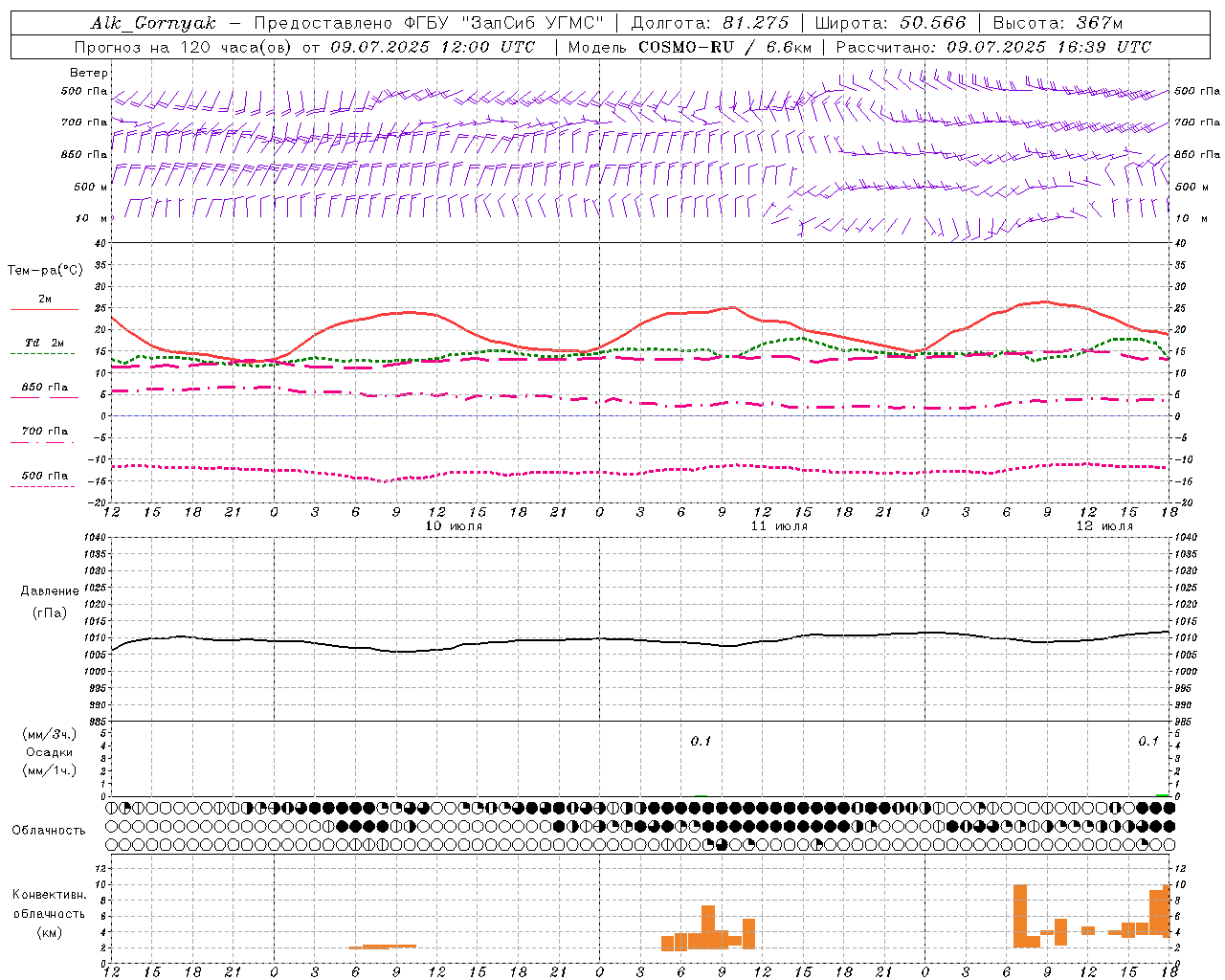The image size is (1225, 980).
Task: Click the 'Давление' pressure panel label
Action: 50,591
